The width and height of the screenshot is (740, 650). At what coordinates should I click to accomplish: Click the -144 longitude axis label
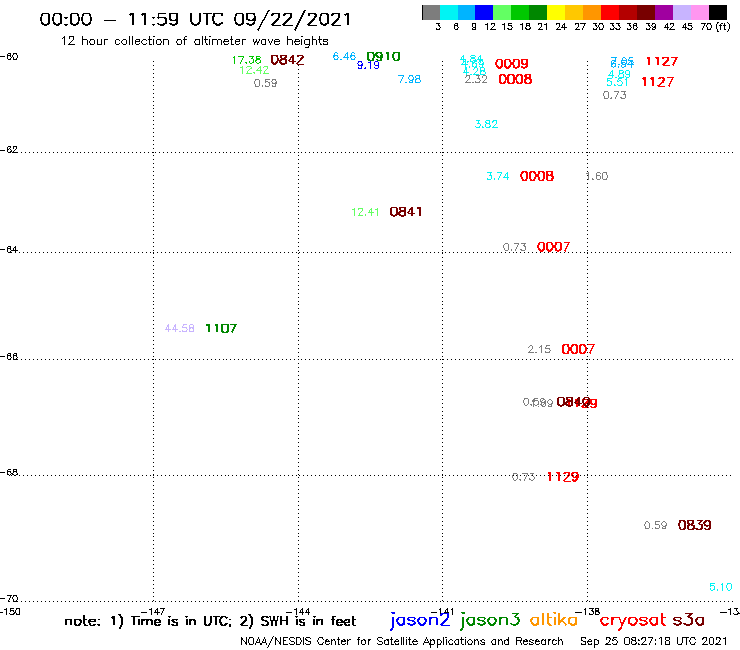tap(298, 611)
